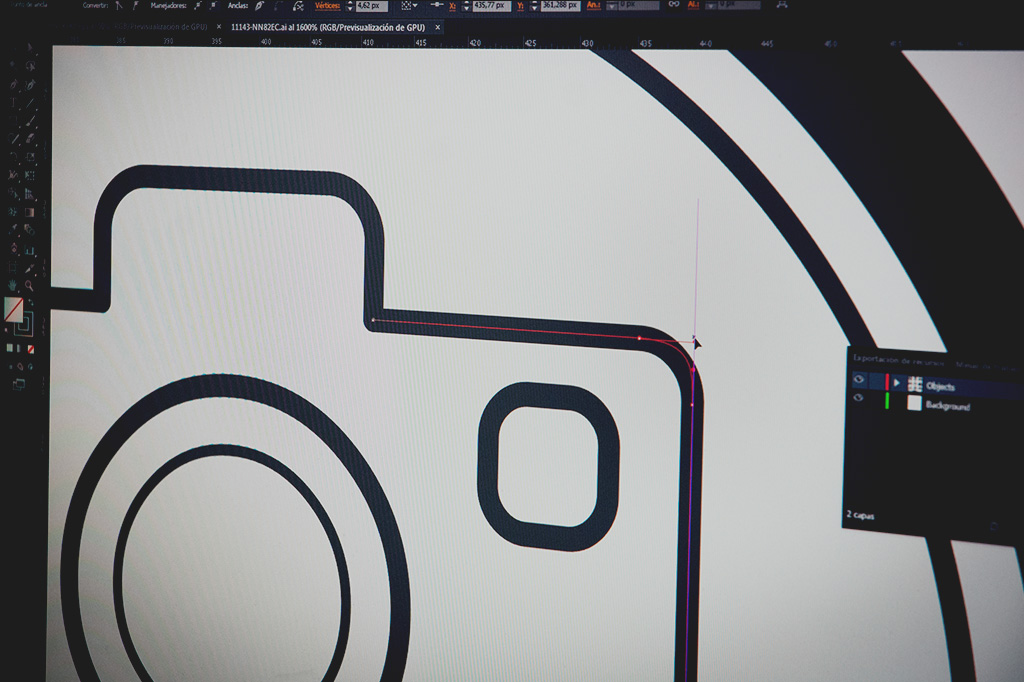Select the Zoom magnifier tool

(30, 285)
